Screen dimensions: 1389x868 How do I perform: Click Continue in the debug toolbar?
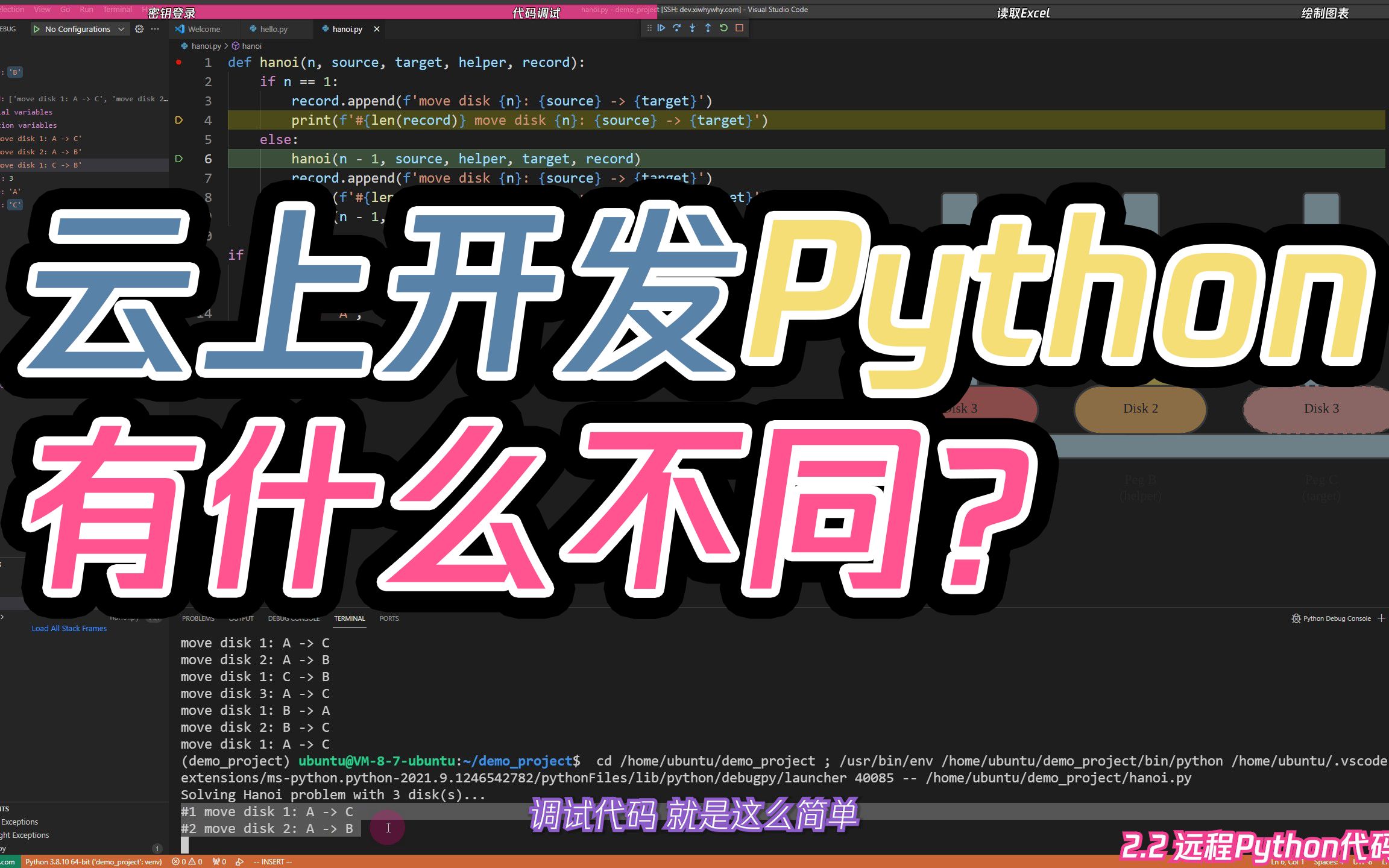coord(661,28)
